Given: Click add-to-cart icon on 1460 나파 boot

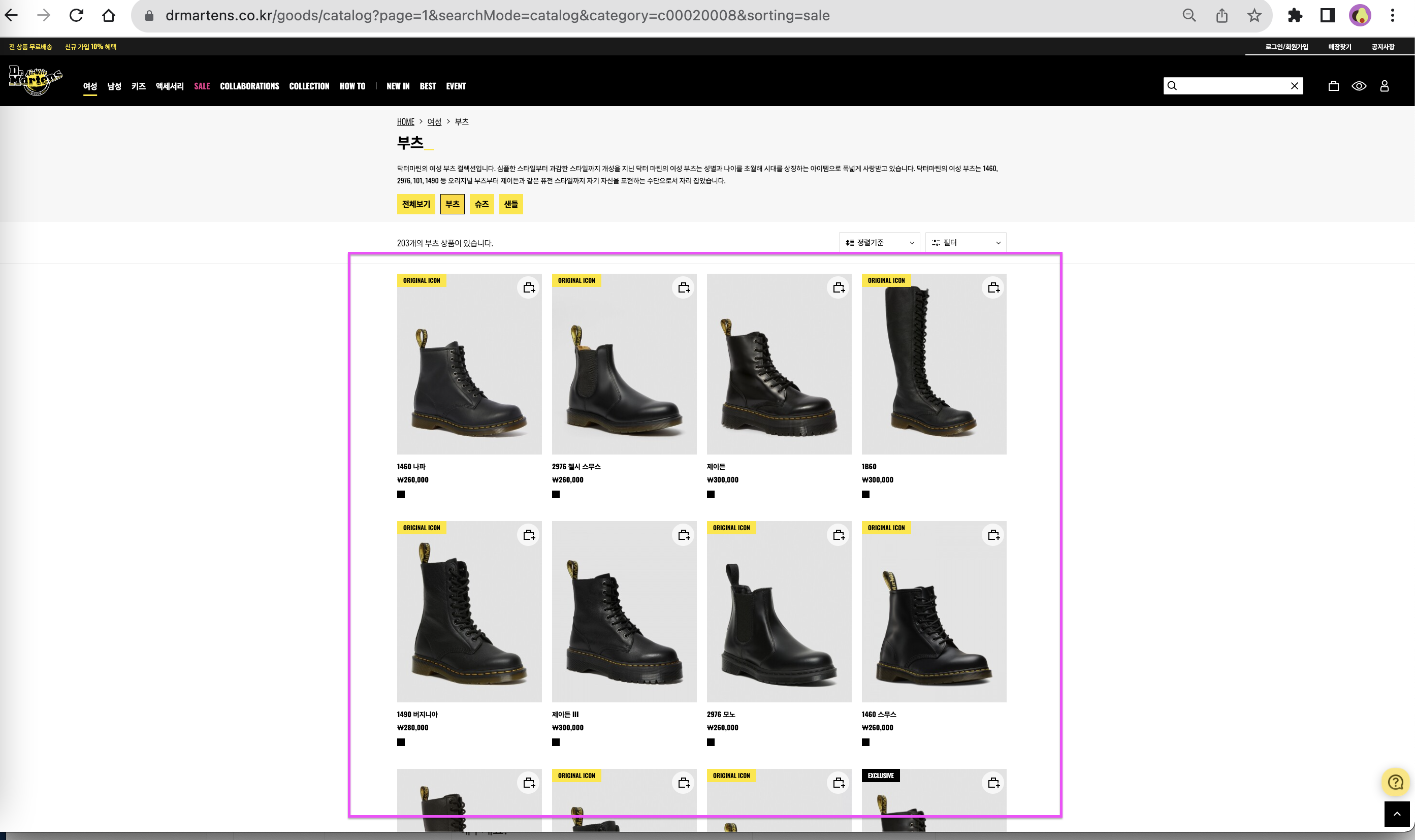Looking at the screenshot, I should 529,287.
